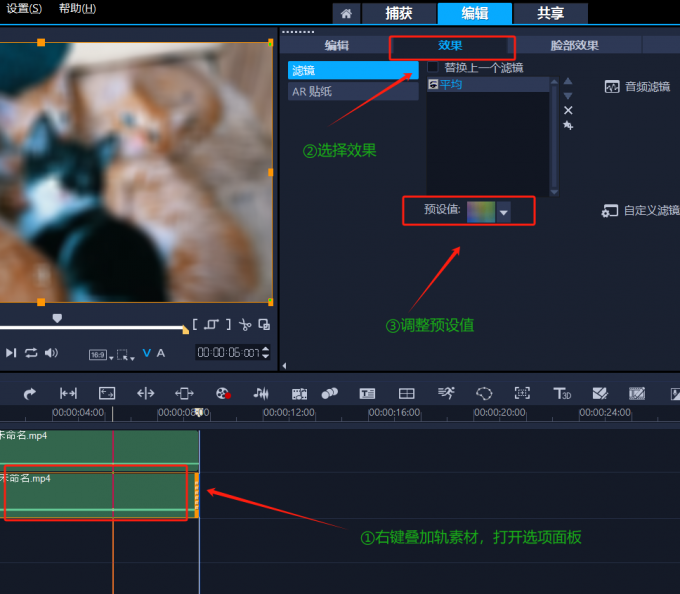This screenshot has width=680, height=594.
Task: Mute audio with the speaker icon
Action: [51, 353]
